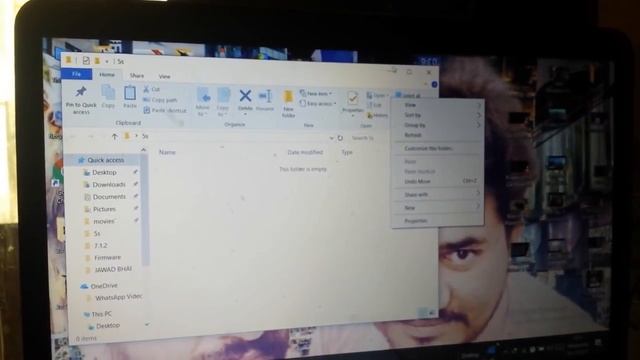Click Copy path in the ribbon

(160, 100)
